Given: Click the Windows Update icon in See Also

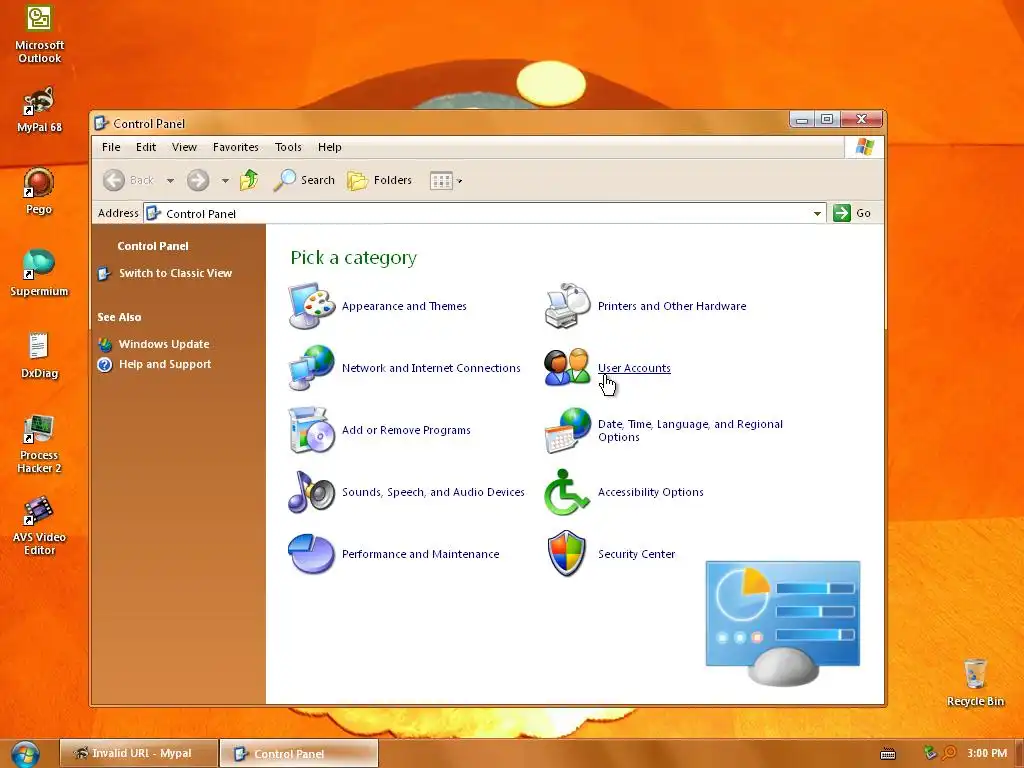Looking at the screenshot, I should (x=104, y=344).
